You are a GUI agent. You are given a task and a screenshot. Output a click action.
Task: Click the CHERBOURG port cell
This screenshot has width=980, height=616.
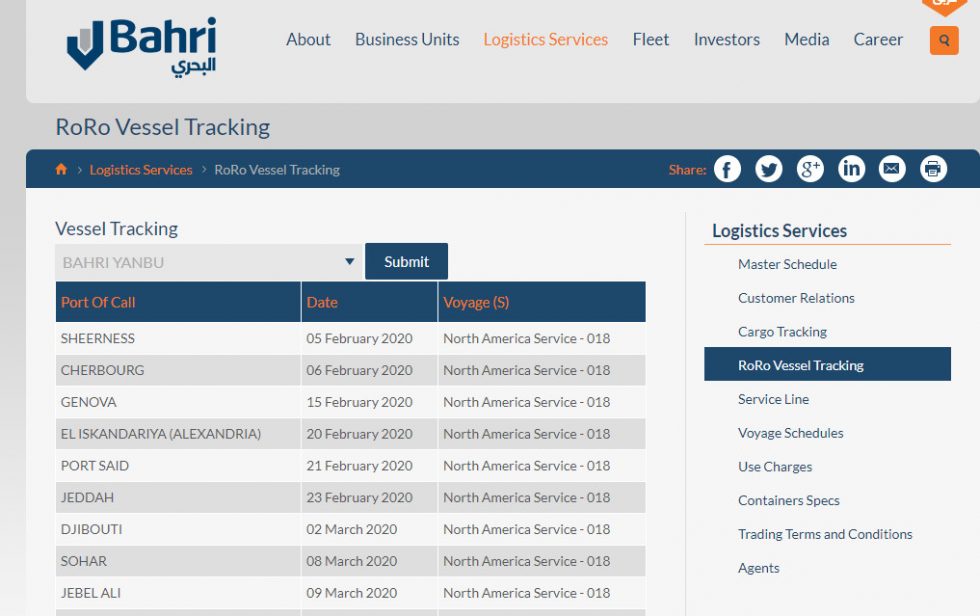tap(178, 370)
